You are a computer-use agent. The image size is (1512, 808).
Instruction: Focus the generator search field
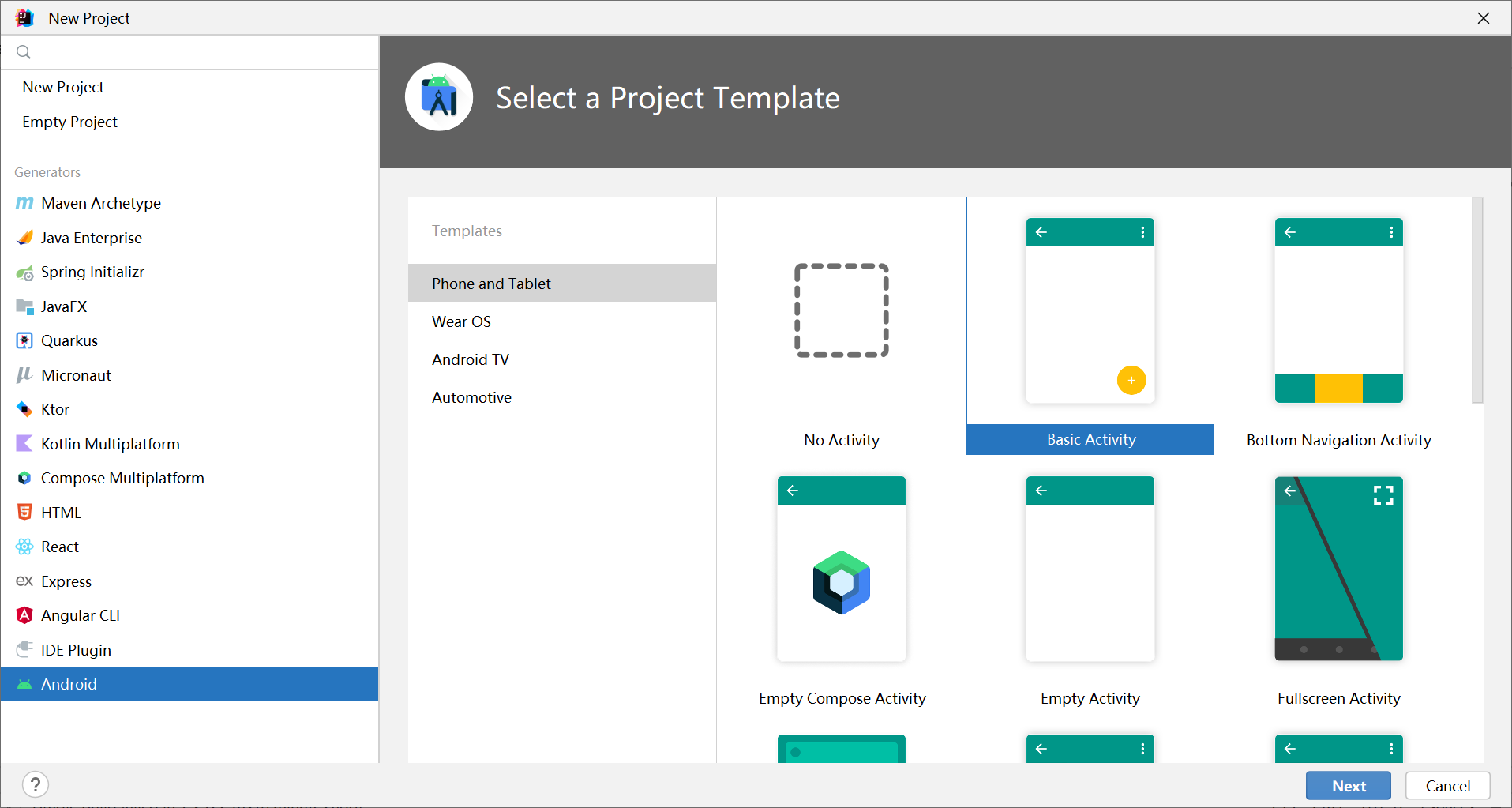coord(189,52)
